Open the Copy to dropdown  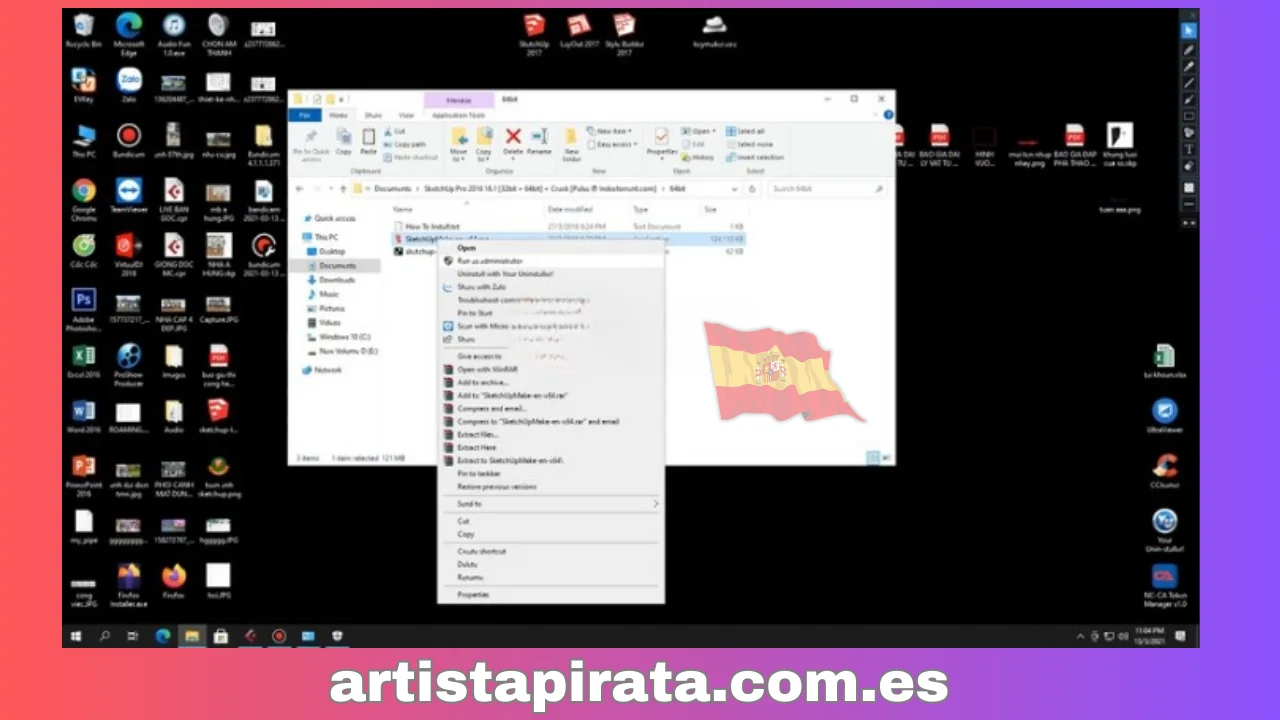click(484, 144)
